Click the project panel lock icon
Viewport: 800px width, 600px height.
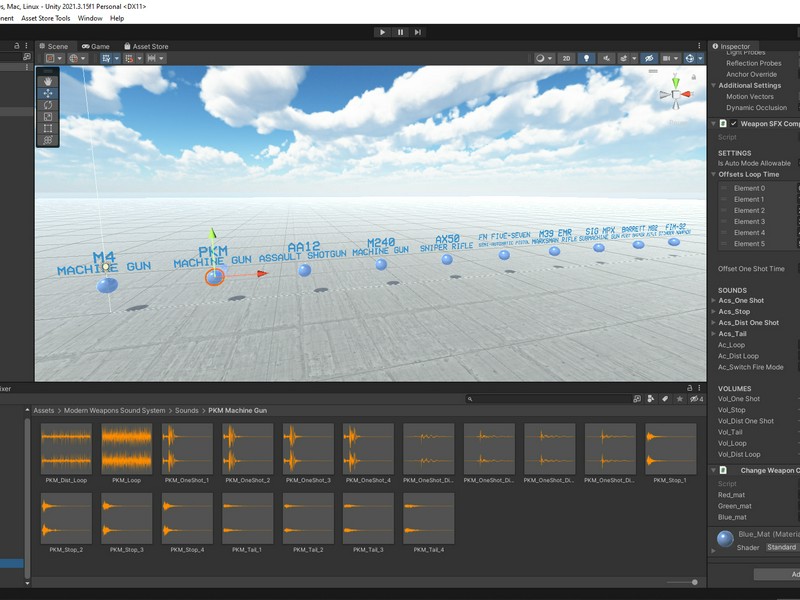coord(690,388)
